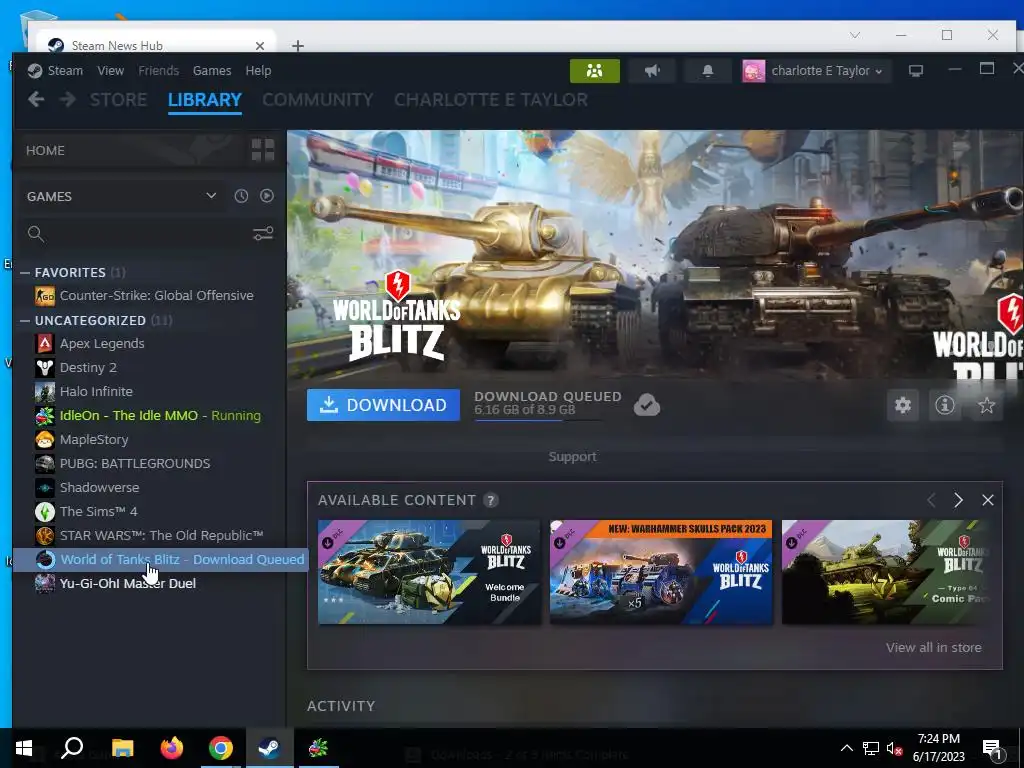Select PUBG: BATTLEGROUNDS
This screenshot has height=768, width=1024.
click(x=135, y=464)
